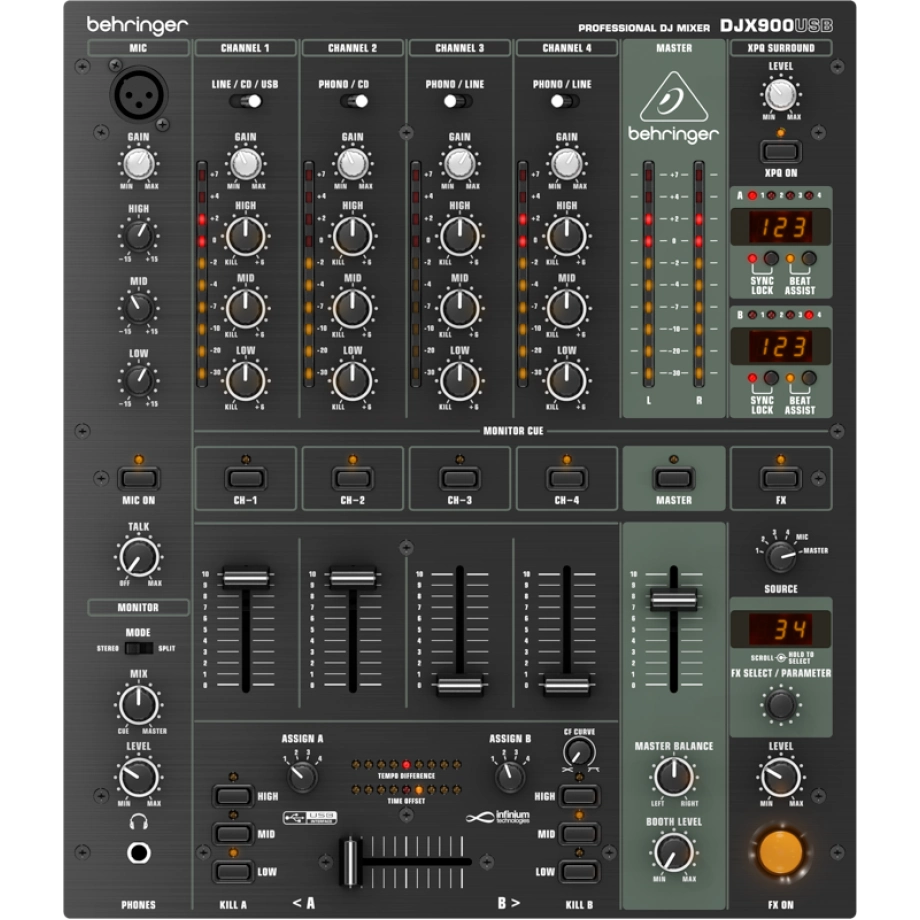
Task: Toggle Channel 4 PHONO / LINE switch
Action: point(564,101)
